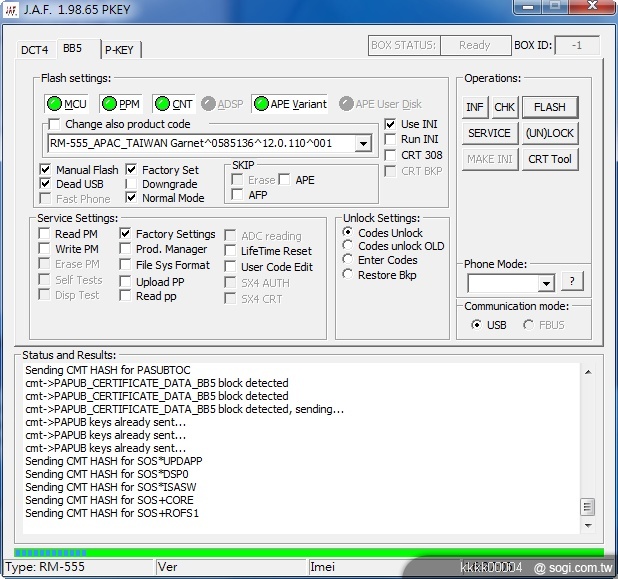Click the Ready box status field
The height and width of the screenshot is (579, 618).
(475, 45)
